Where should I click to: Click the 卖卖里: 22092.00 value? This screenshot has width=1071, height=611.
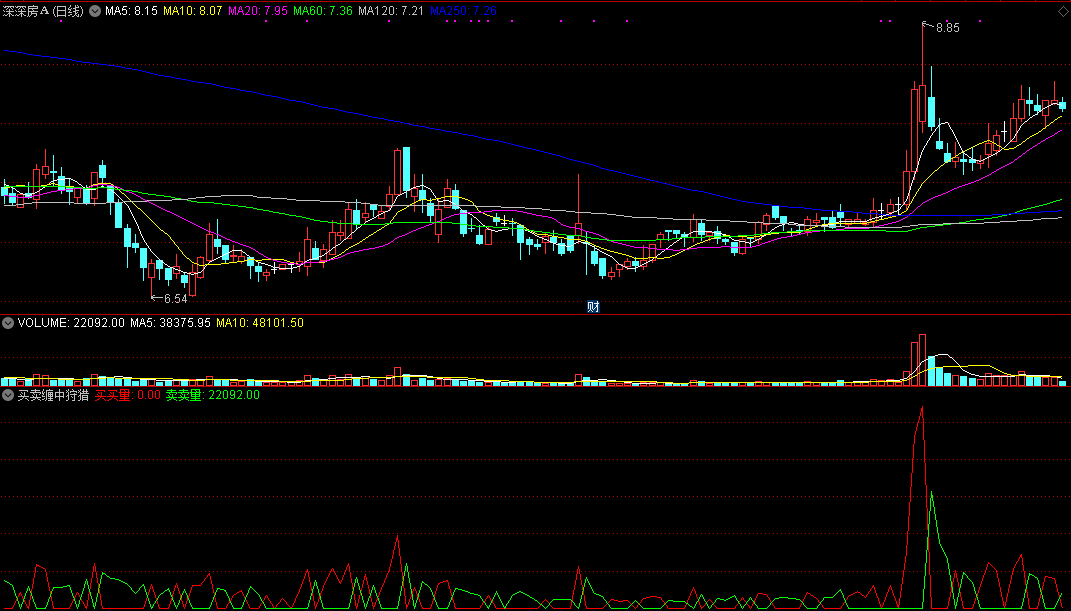pos(213,395)
